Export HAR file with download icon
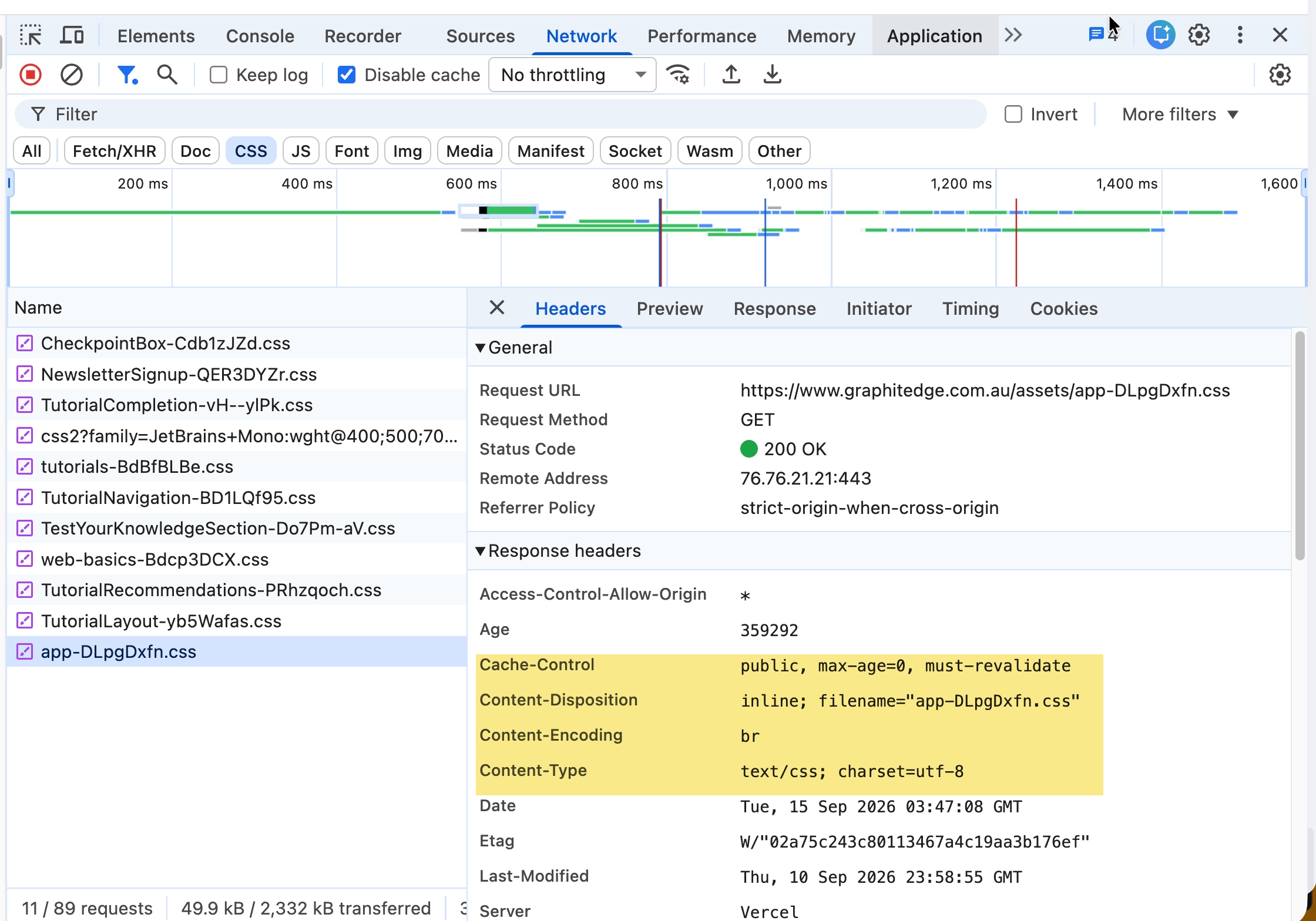Screen dimensions: 1316x921 tap(772, 75)
